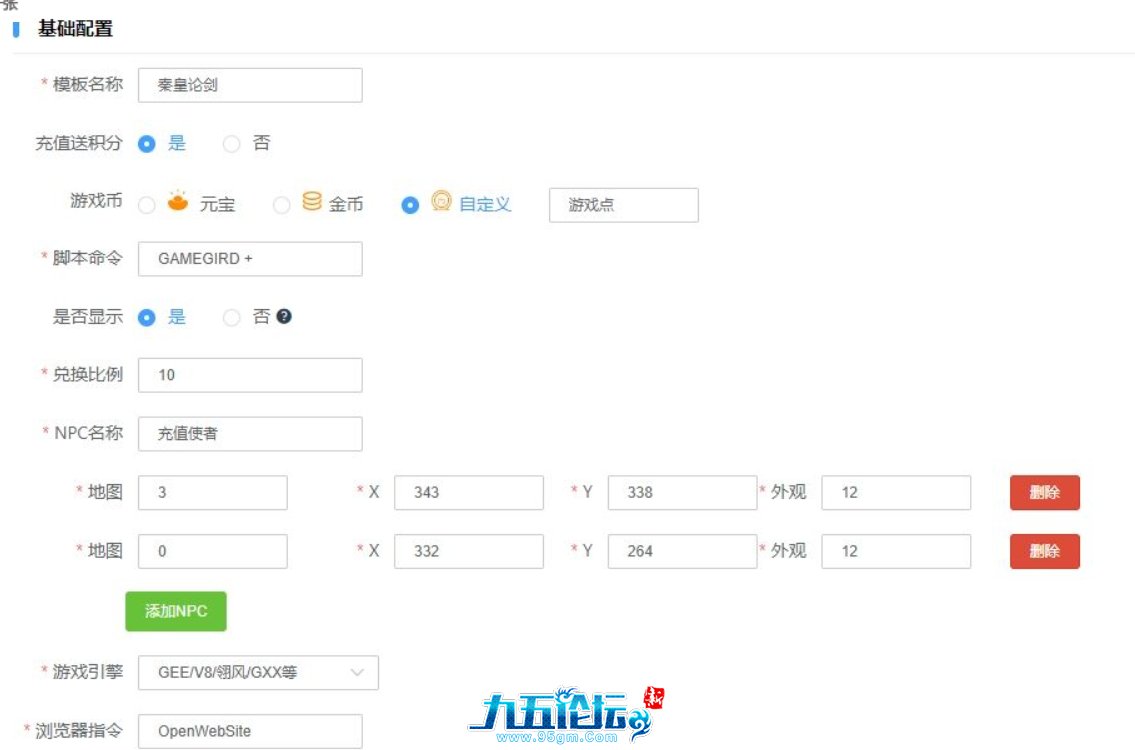Viewport: 1135px width, 750px height.
Task: Select 是 for 是否显示
Action: pos(147,317)
